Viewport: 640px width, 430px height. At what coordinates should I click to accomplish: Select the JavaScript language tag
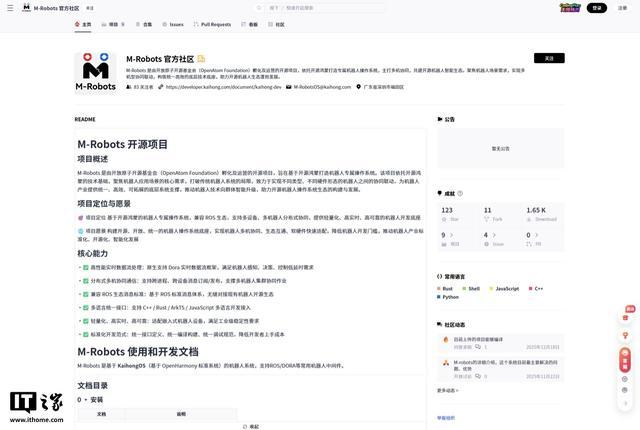coord(504,288)
